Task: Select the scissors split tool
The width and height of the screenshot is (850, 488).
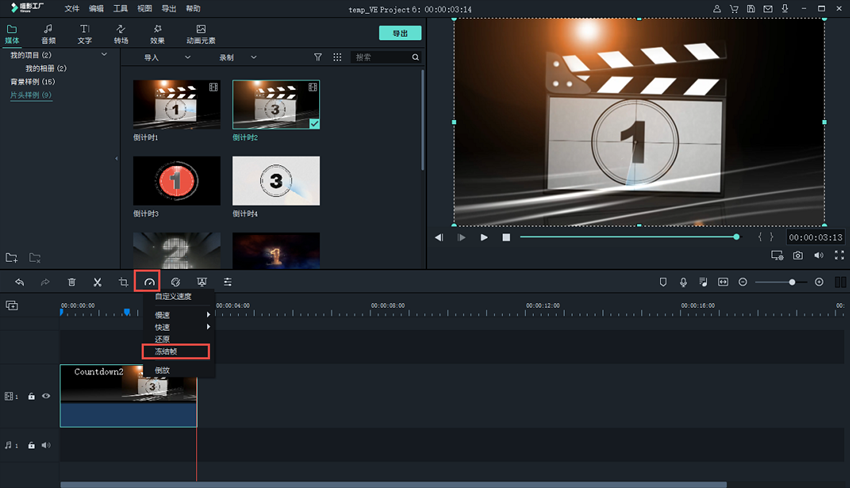Action: pos(97,283)
